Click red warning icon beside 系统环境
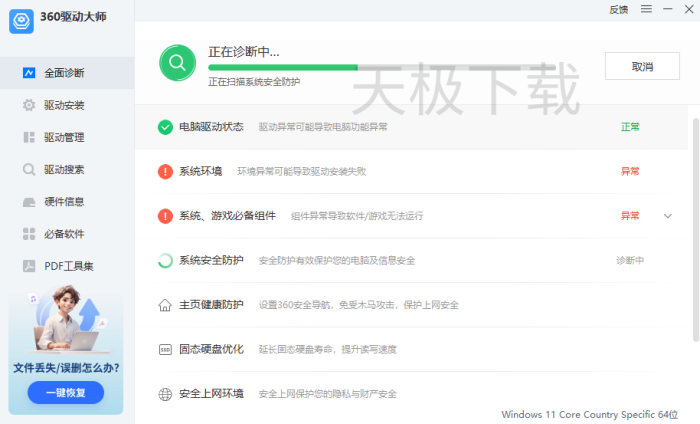 pyautogui.click(x=165, y=171)
